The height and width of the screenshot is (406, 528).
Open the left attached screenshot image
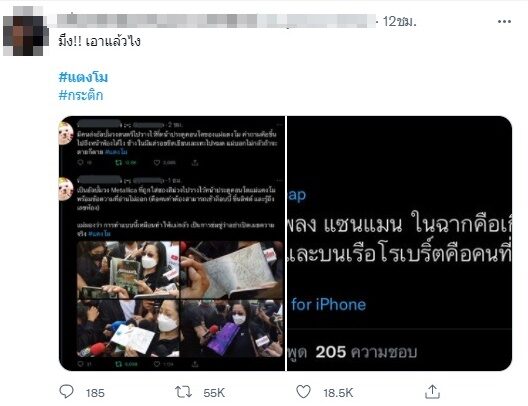point(172,243)
